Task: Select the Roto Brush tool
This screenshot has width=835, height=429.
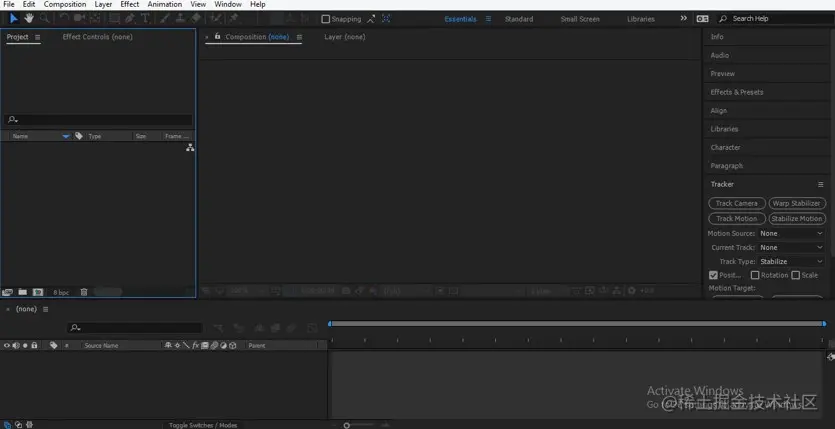Action: pyautogui.click(x=216, y=19)
